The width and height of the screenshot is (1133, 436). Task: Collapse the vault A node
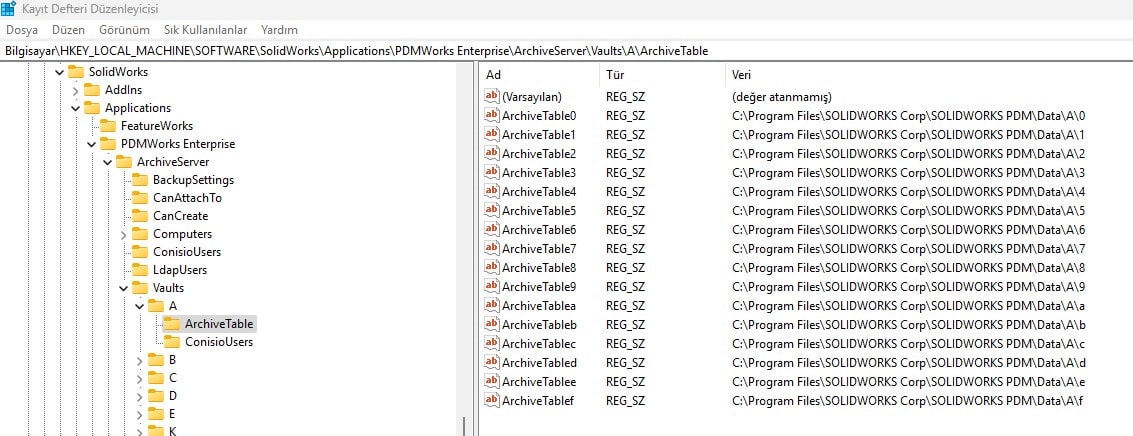tap(139, 307)
